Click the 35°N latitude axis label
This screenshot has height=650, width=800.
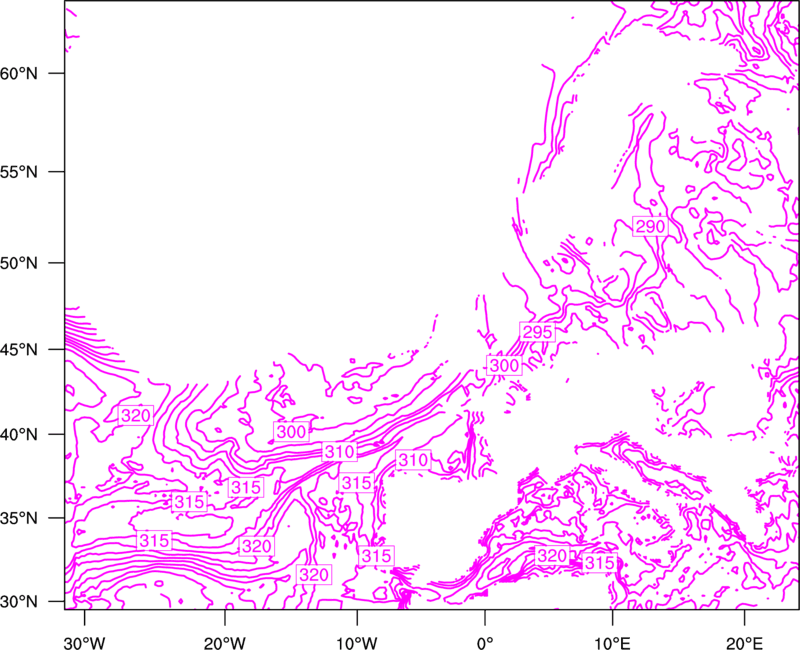19,518
